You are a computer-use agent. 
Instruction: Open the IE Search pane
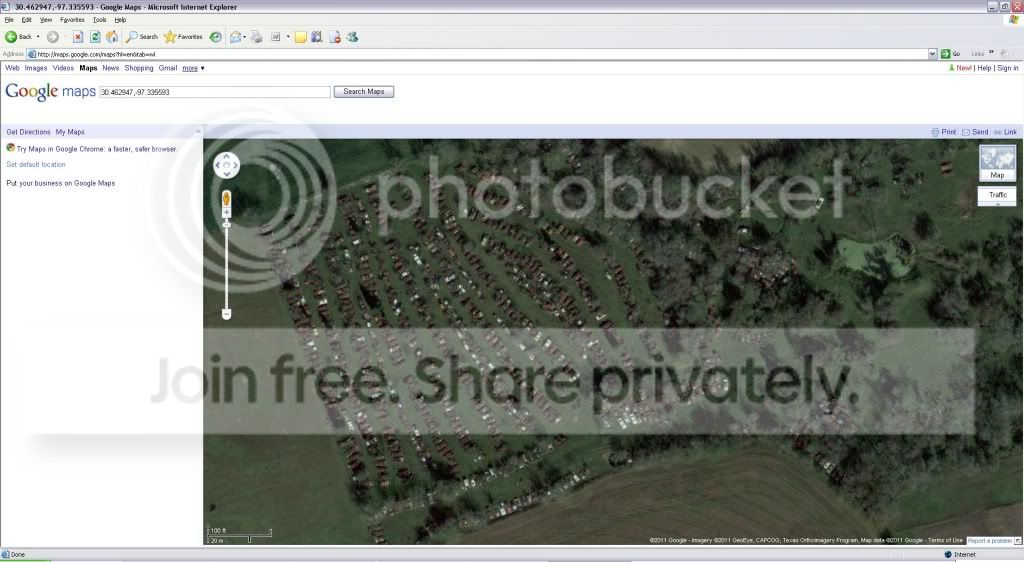(x=142, y=37)
